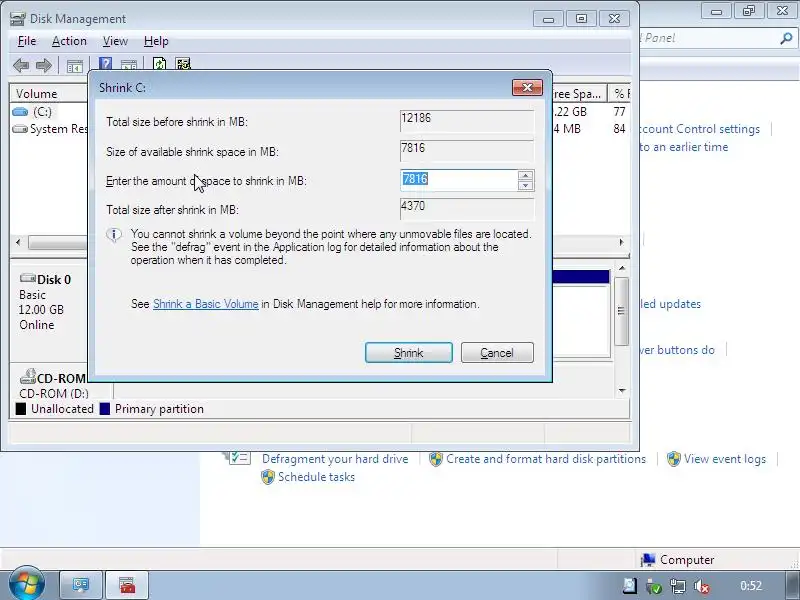Click the muted volume tray icon
Viewport: 800px width, 600px height.
(x=702, y=587)
